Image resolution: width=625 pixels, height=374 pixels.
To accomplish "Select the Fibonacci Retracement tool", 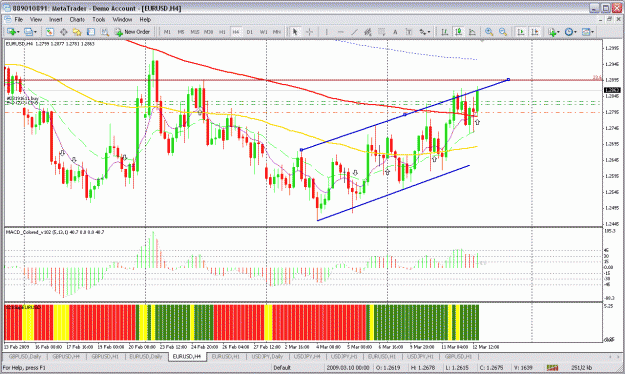I will (381, 32).
